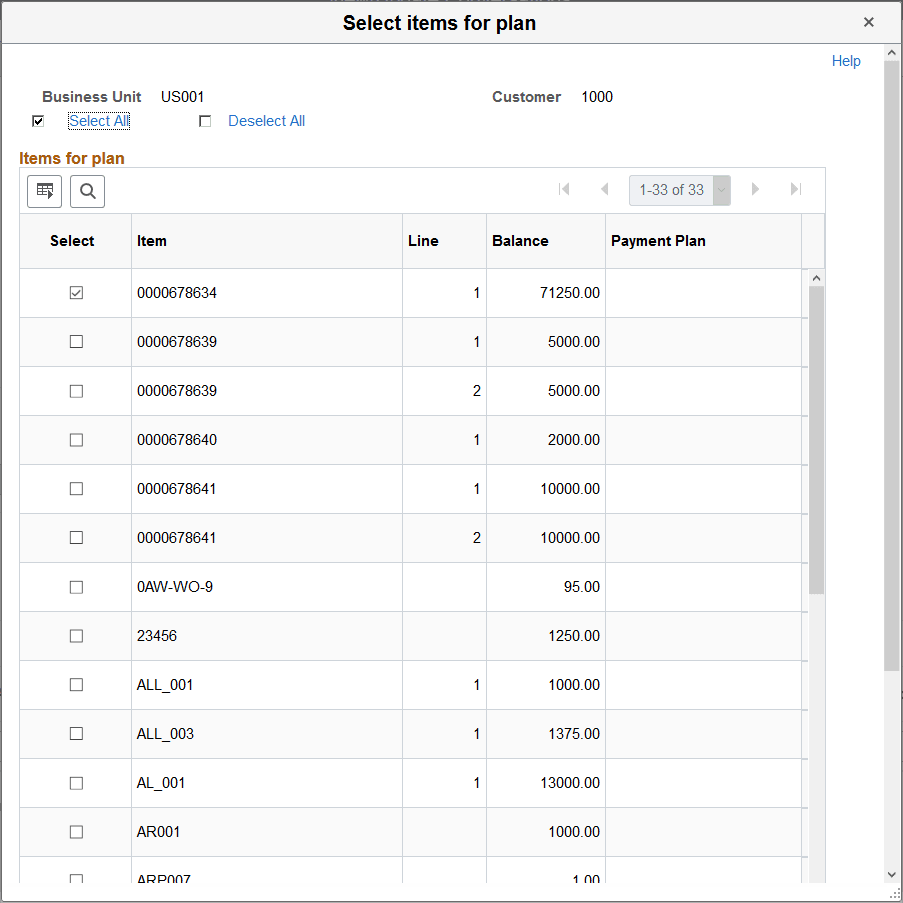903x903 pixels.
Task: Click the Select All link
Action: (x=98, y=120)
